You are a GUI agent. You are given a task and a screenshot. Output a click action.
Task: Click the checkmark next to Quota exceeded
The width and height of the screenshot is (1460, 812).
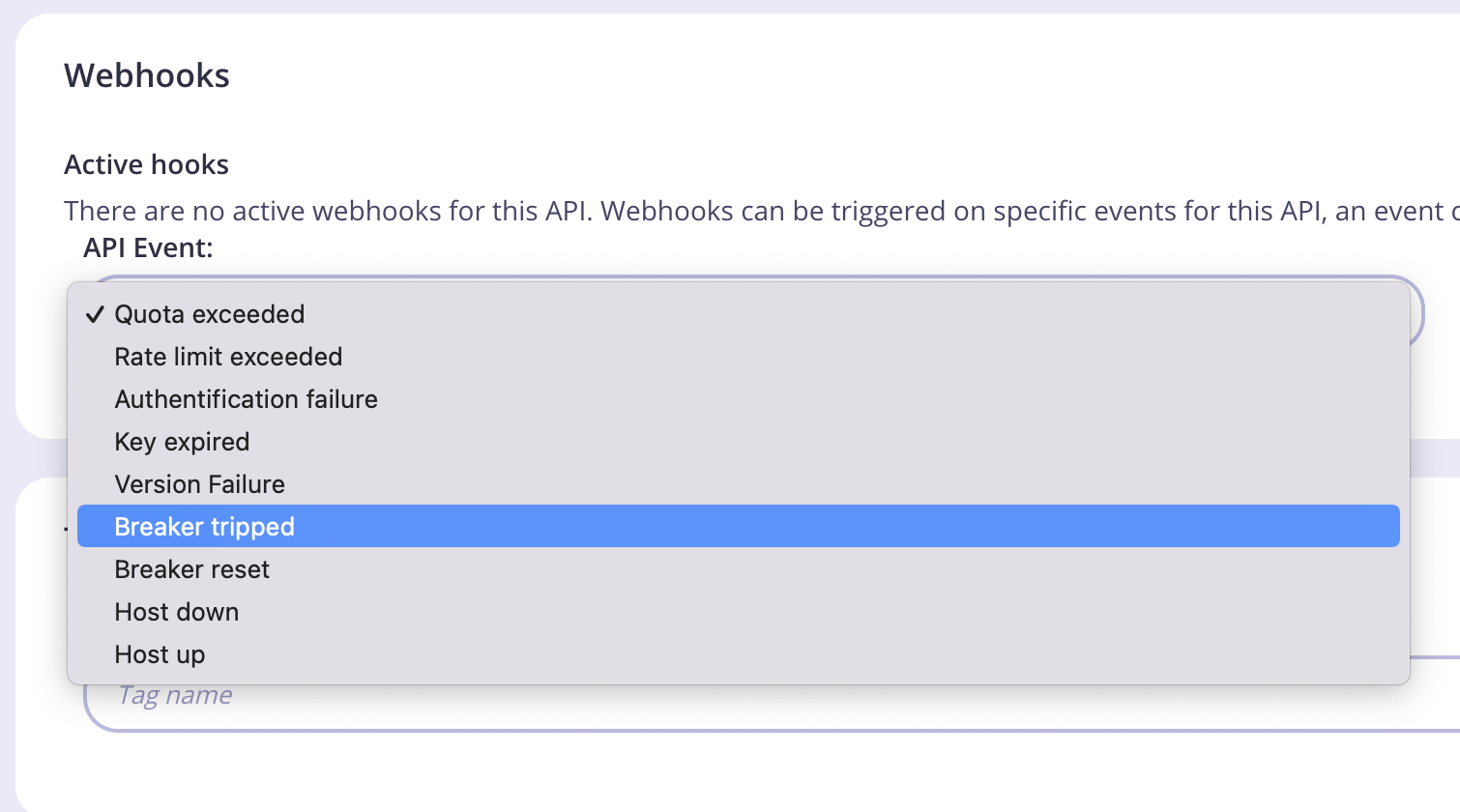tap(95, 313)
